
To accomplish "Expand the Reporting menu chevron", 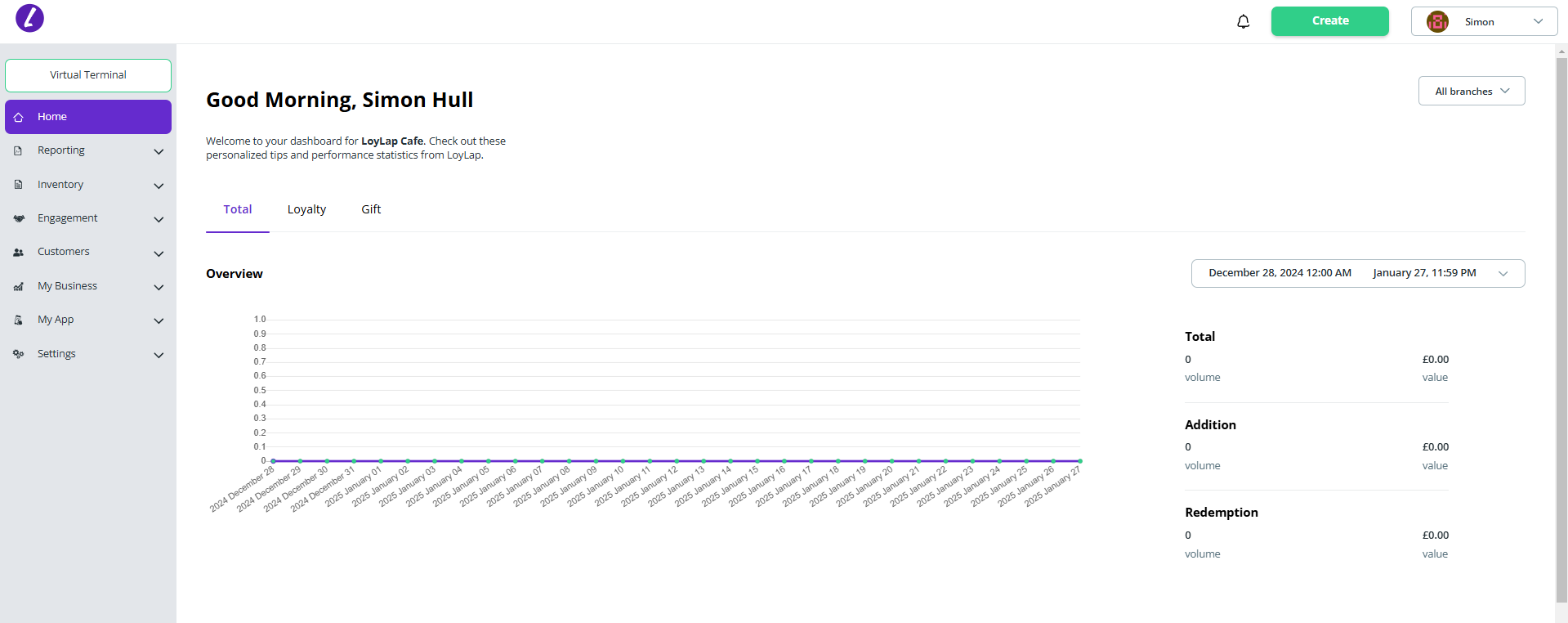I will [x=159, y=151].
